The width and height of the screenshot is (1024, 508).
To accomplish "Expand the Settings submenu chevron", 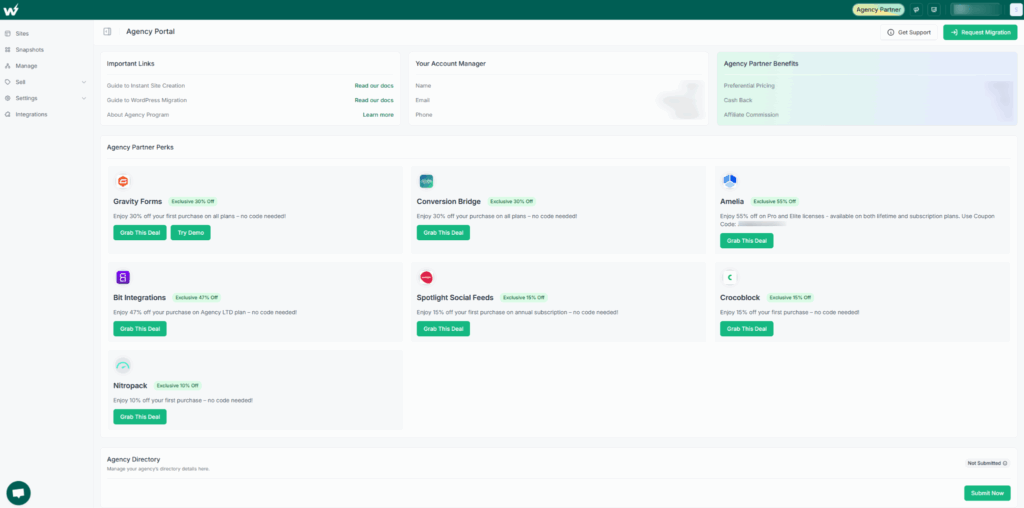I will pyautogui.click(x=84, y=98).
